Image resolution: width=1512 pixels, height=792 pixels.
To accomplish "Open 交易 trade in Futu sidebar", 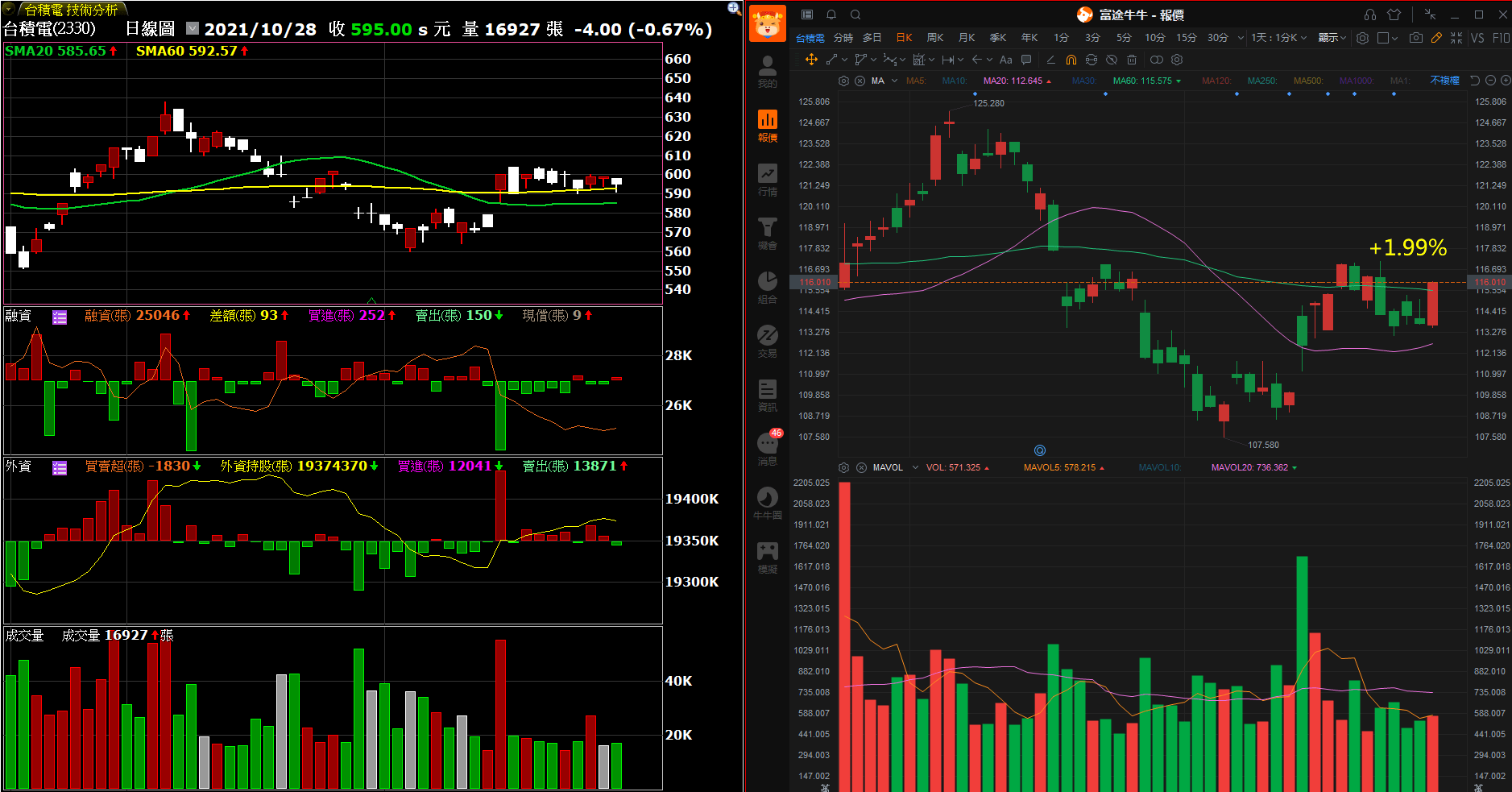I will pyautogui.click(x=768, y=342).
